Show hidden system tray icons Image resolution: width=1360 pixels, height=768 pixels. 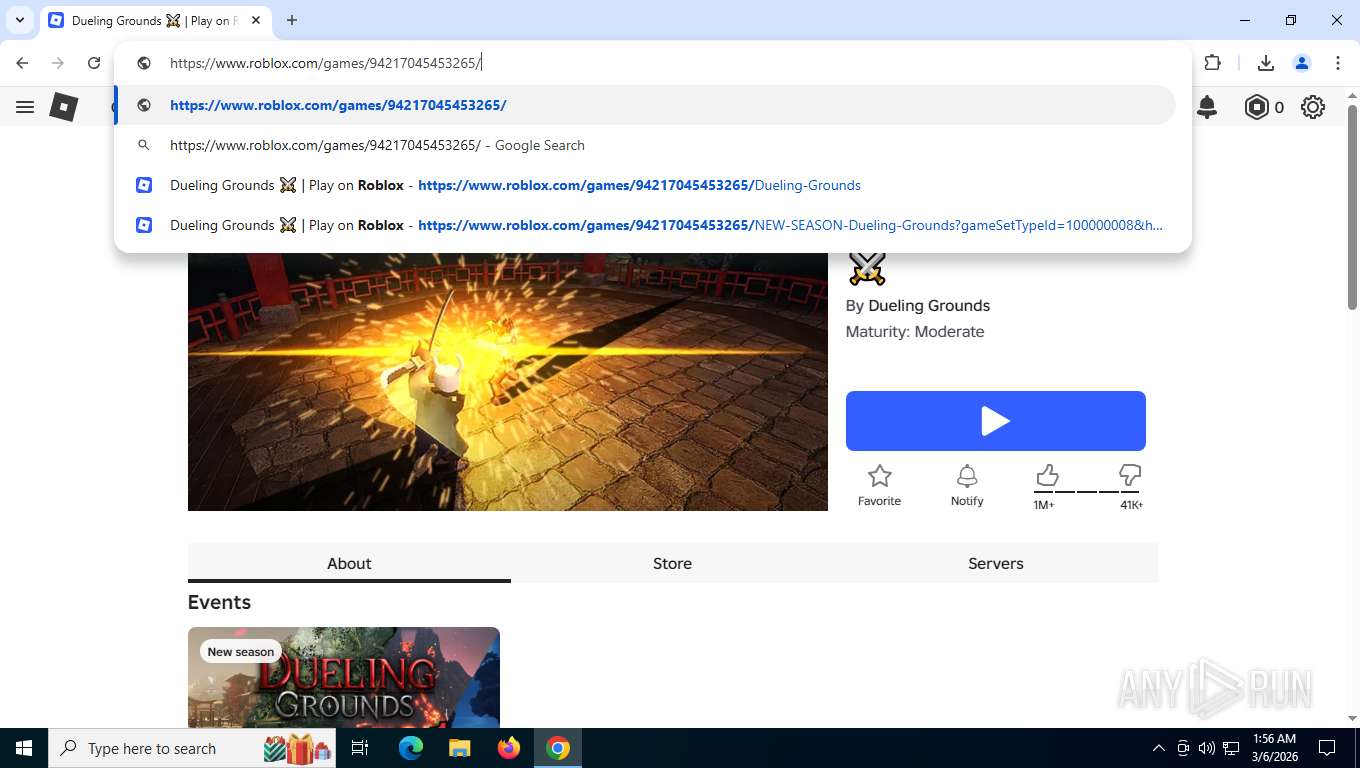[x=1159, y=748]
